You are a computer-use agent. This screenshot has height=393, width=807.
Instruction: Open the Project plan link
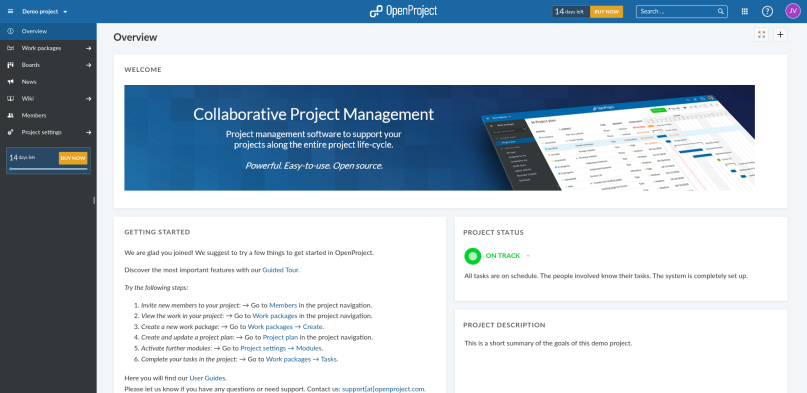point(280,337)
